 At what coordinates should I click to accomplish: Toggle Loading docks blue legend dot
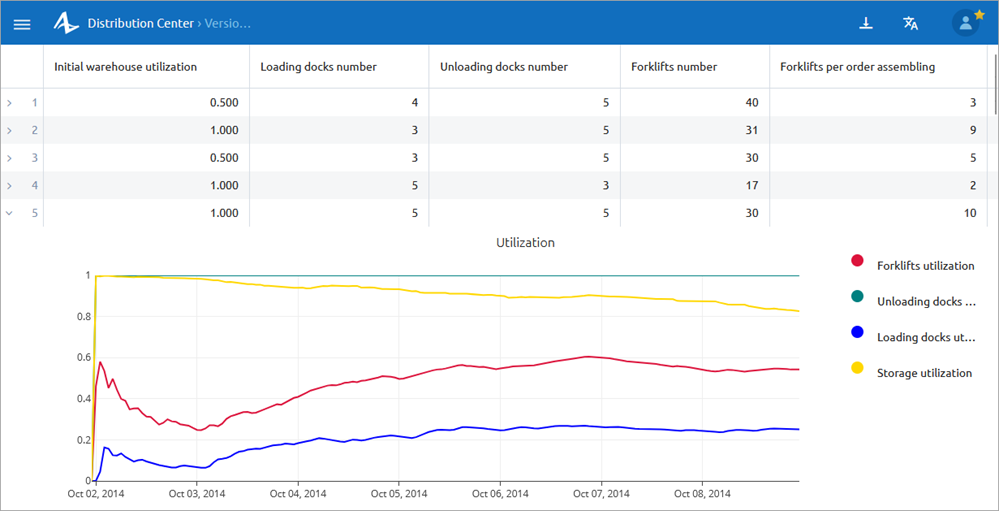point(857,332)
